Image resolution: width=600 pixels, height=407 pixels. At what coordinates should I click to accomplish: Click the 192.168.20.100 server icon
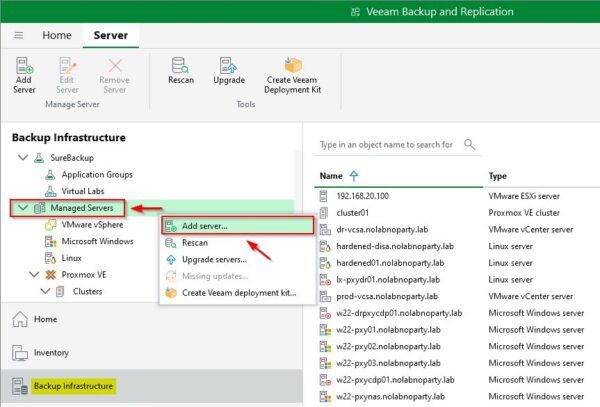(323, 196)
